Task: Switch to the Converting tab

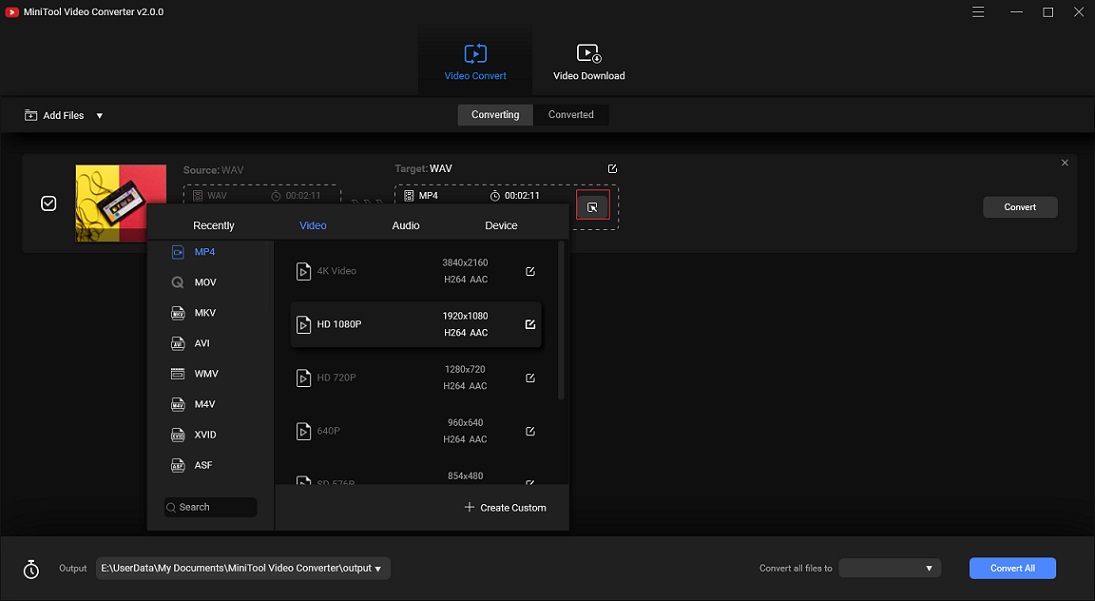Action: click(x=495, y=114)
